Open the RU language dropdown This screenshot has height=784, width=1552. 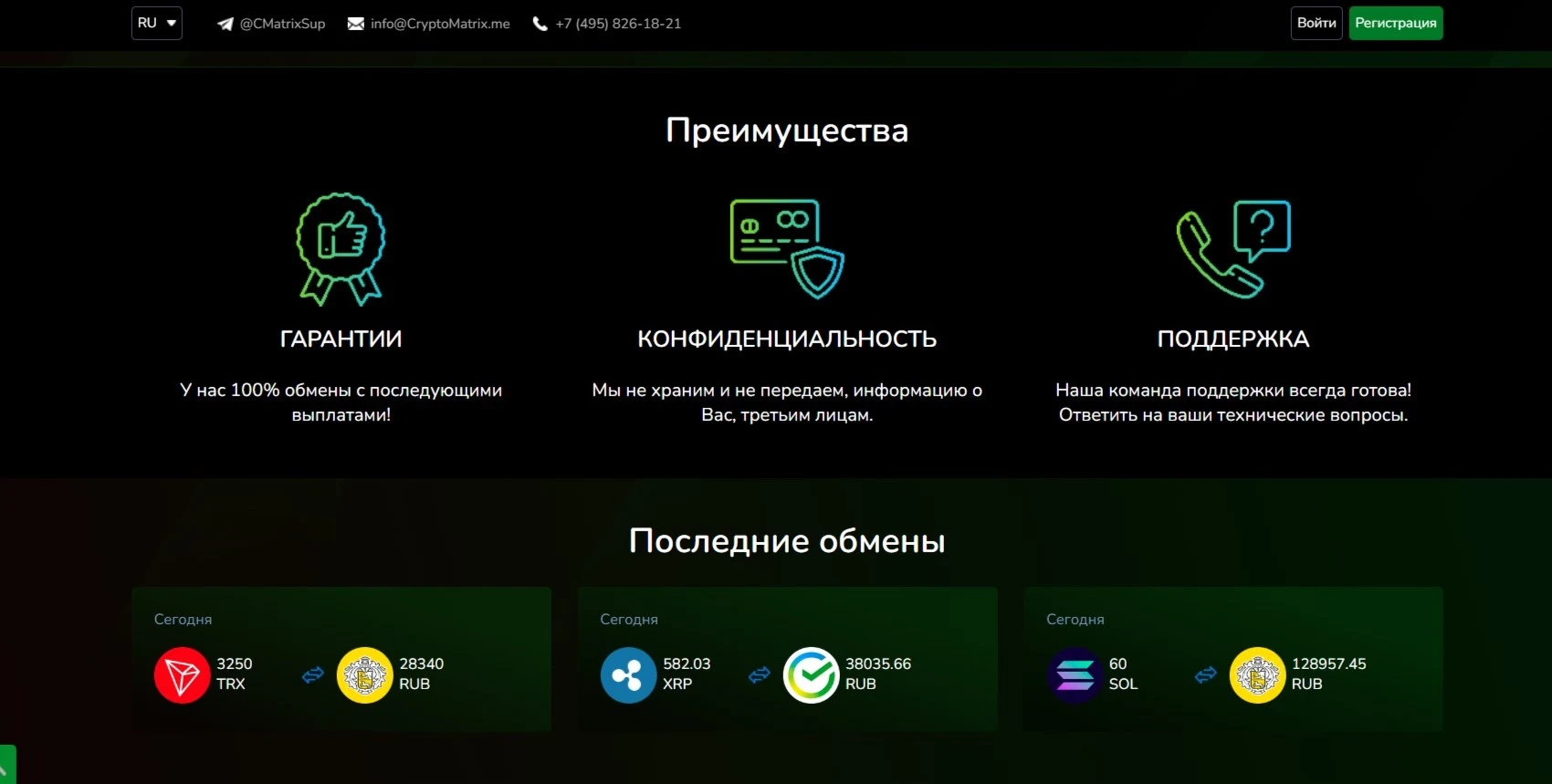tap(156, 23)
